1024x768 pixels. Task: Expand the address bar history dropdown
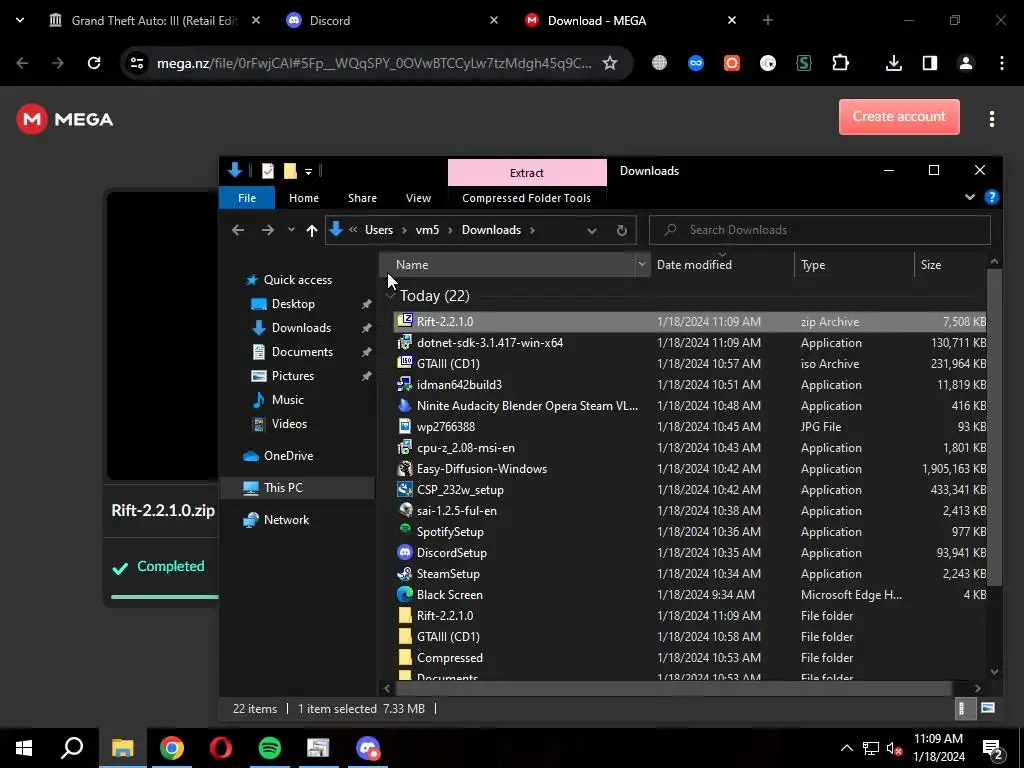coord(592,231)
